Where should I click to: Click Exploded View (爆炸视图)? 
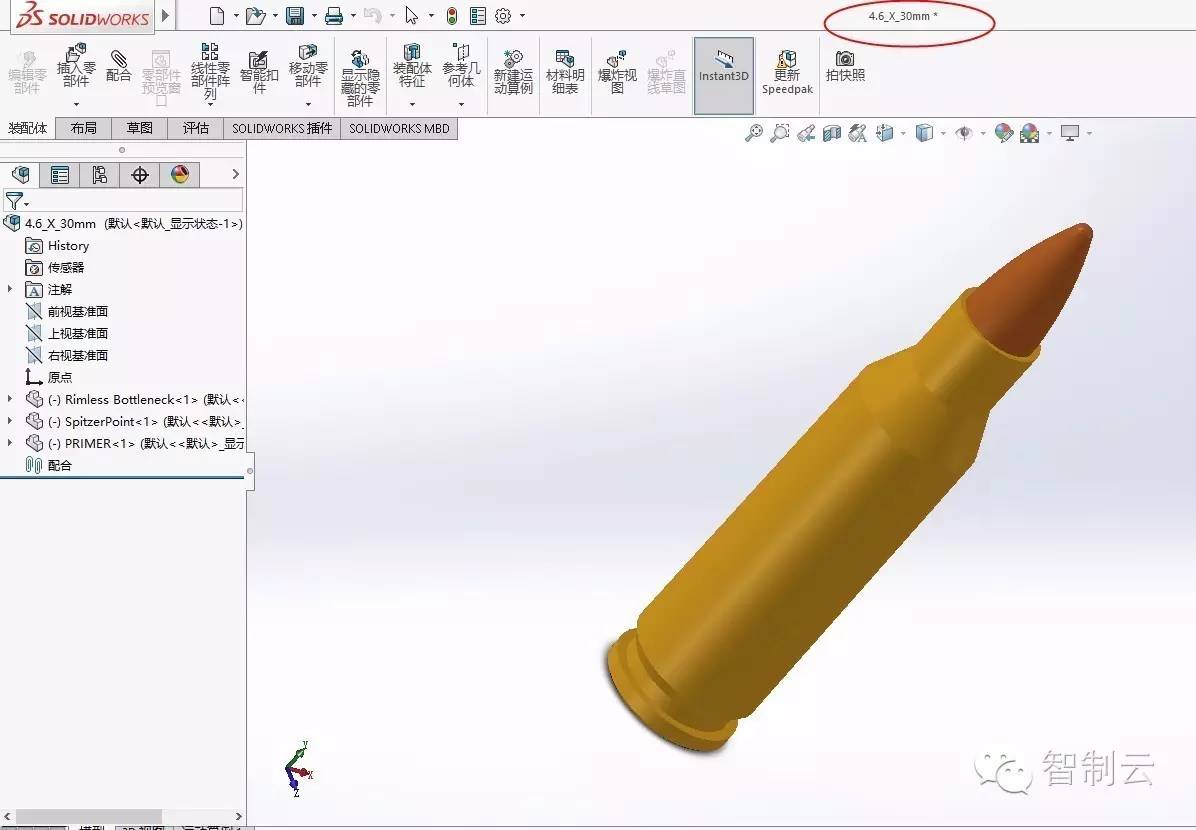click(617, 72)
